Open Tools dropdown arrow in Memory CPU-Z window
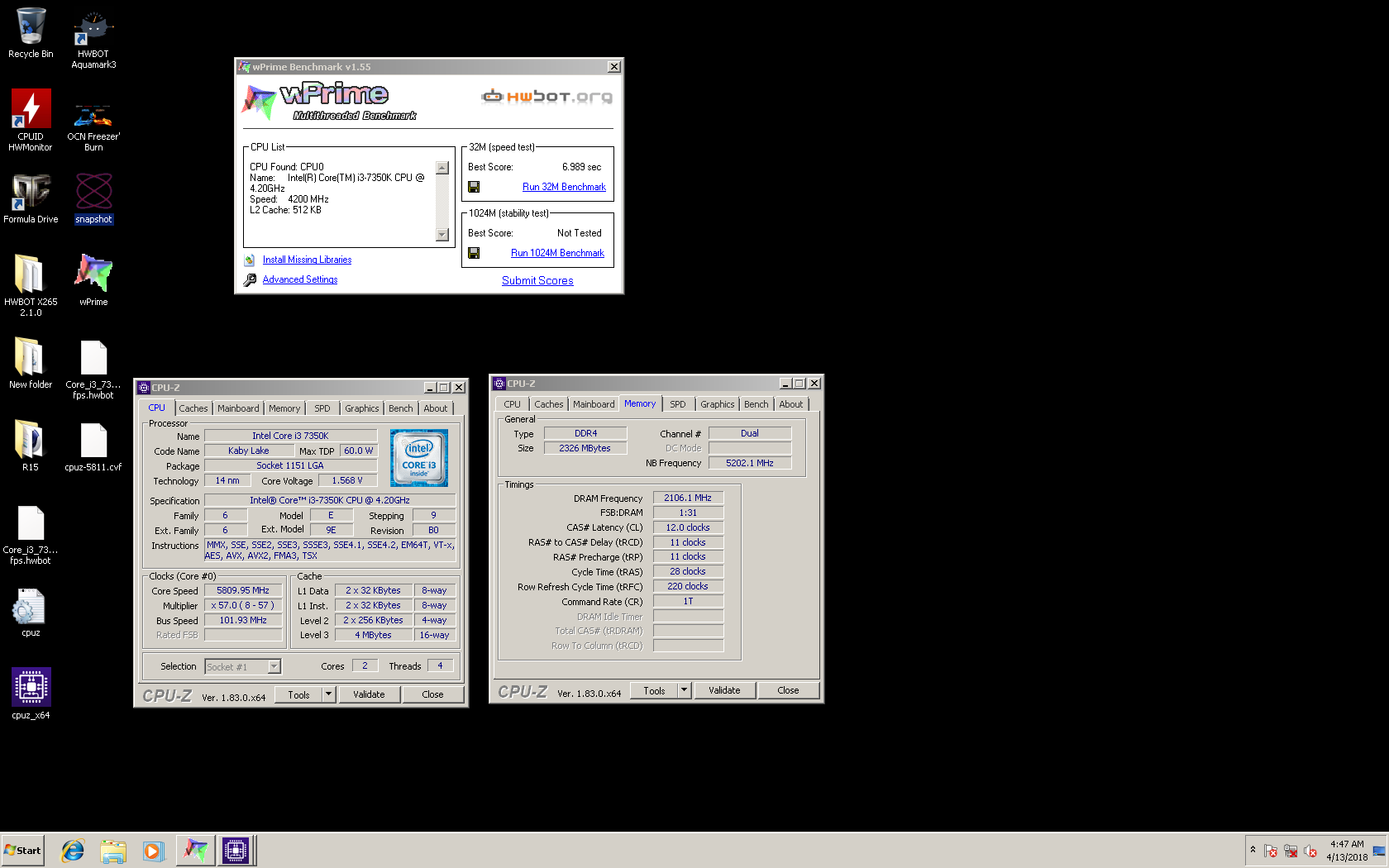 coord(684,690)
